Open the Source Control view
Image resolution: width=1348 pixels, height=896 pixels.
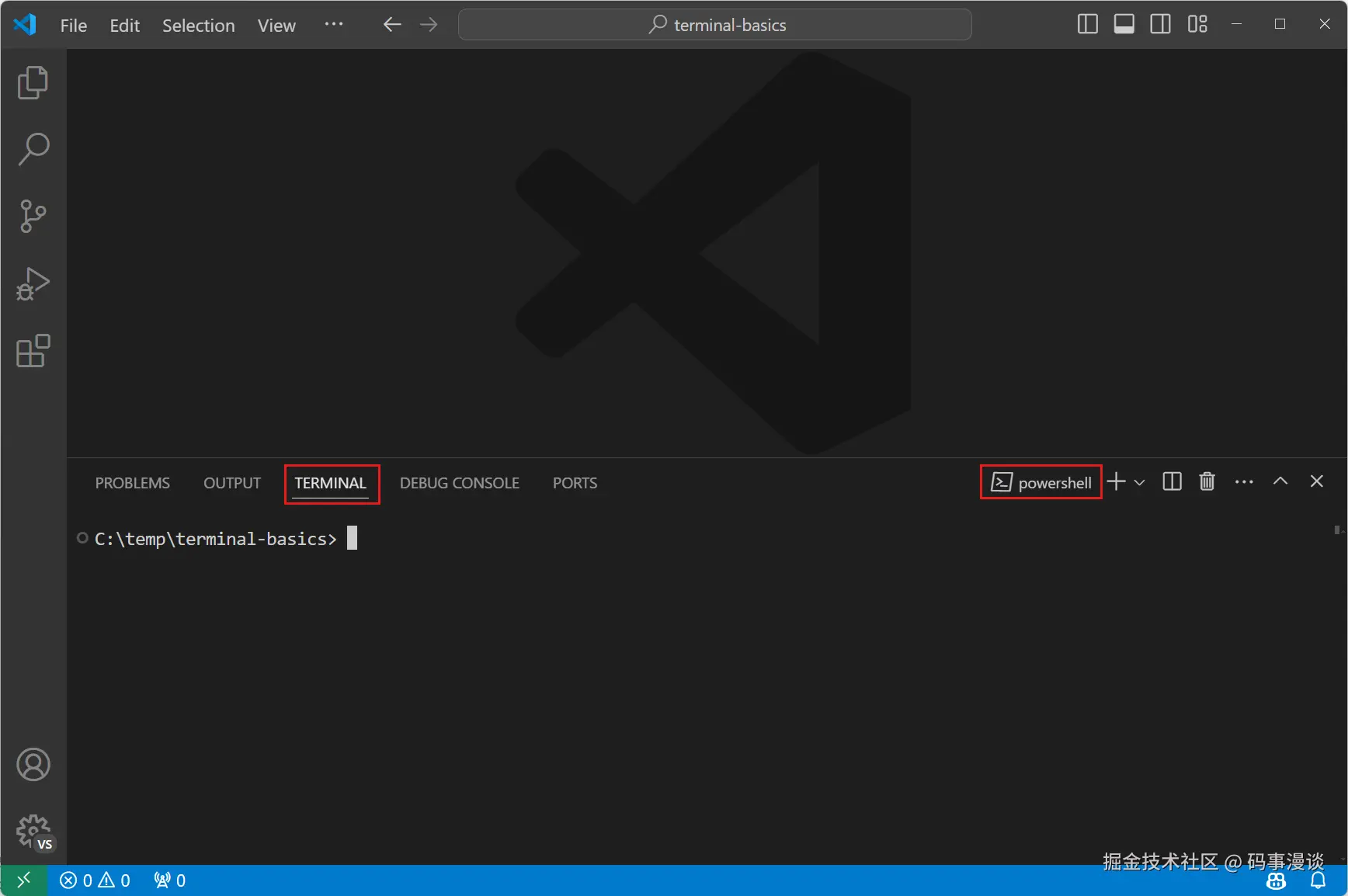coord(33,216)
